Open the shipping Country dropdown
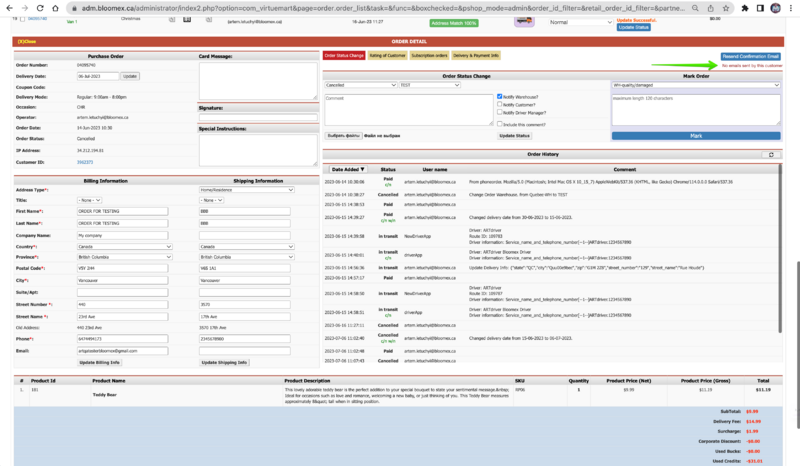Screen dimensions: 800x466 (246, 247)
